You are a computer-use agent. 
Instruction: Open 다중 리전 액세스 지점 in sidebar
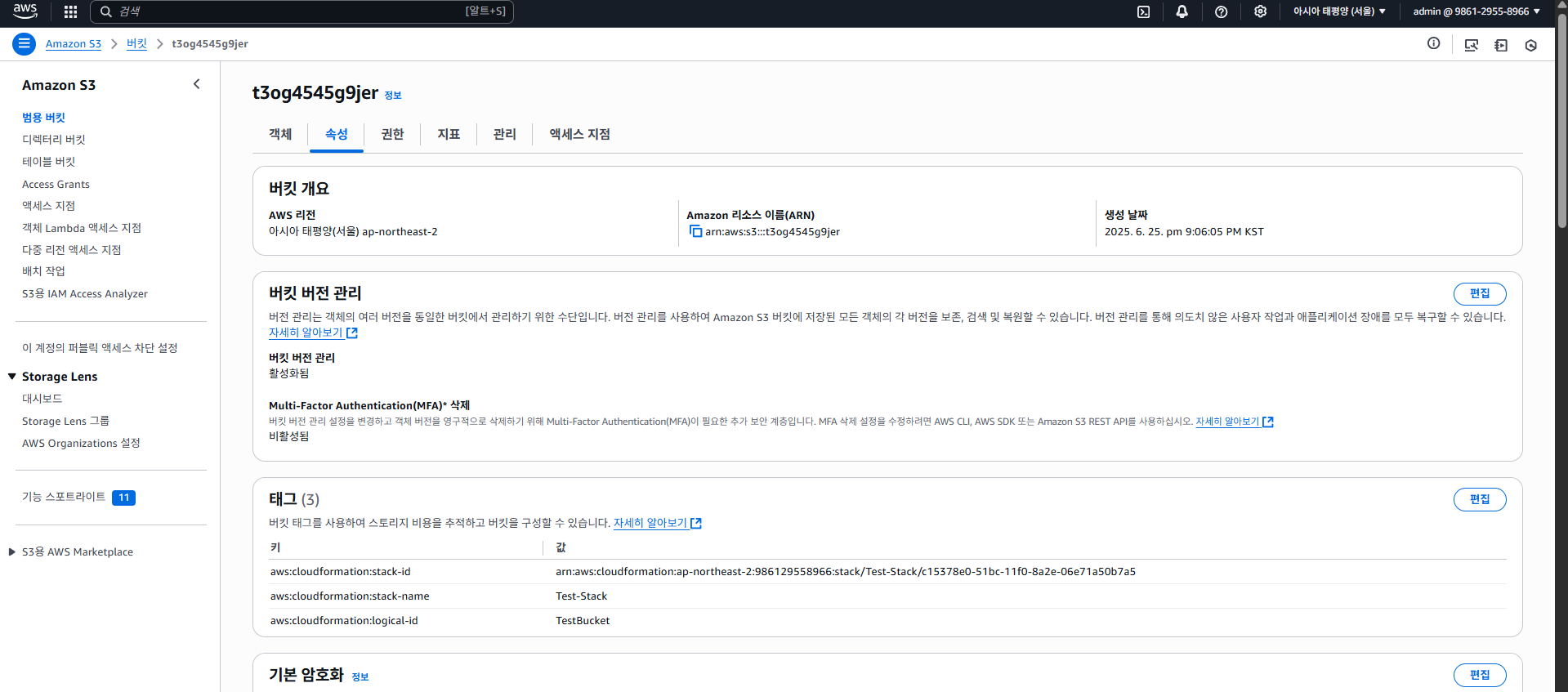[71, 250]
